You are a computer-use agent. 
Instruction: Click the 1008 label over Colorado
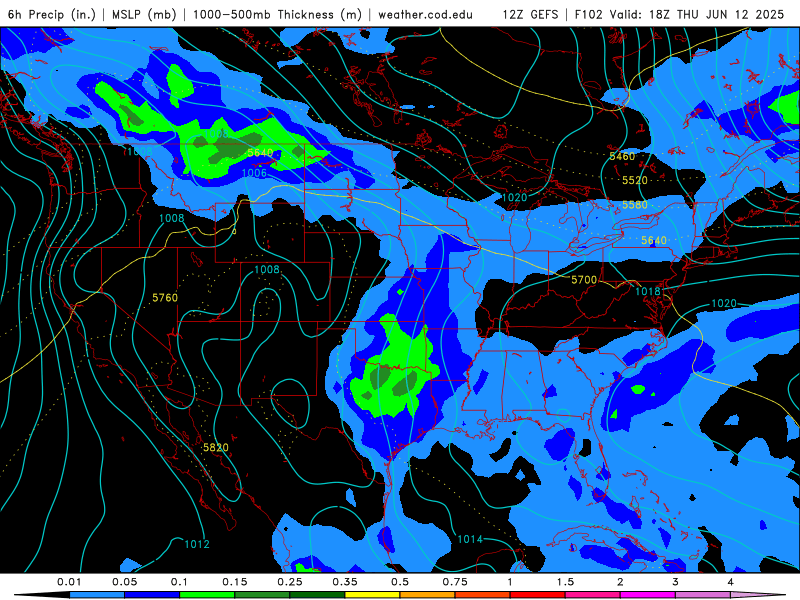(x=267, y=269)
